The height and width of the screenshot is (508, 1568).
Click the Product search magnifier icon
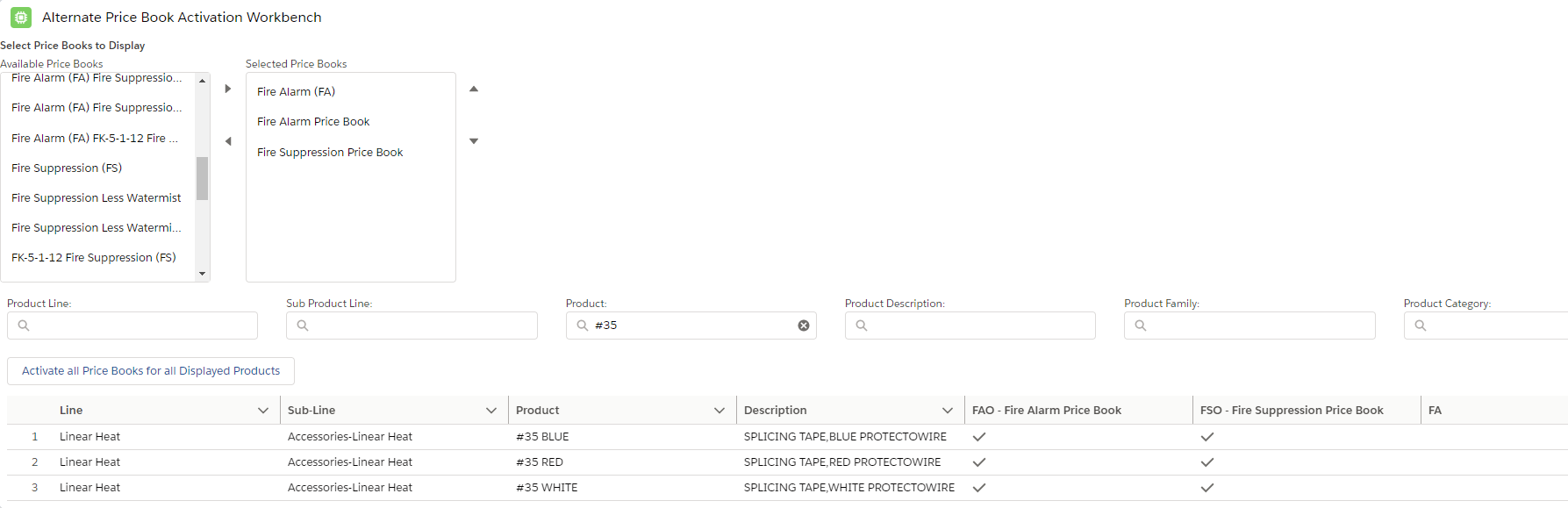coord(583,326)
